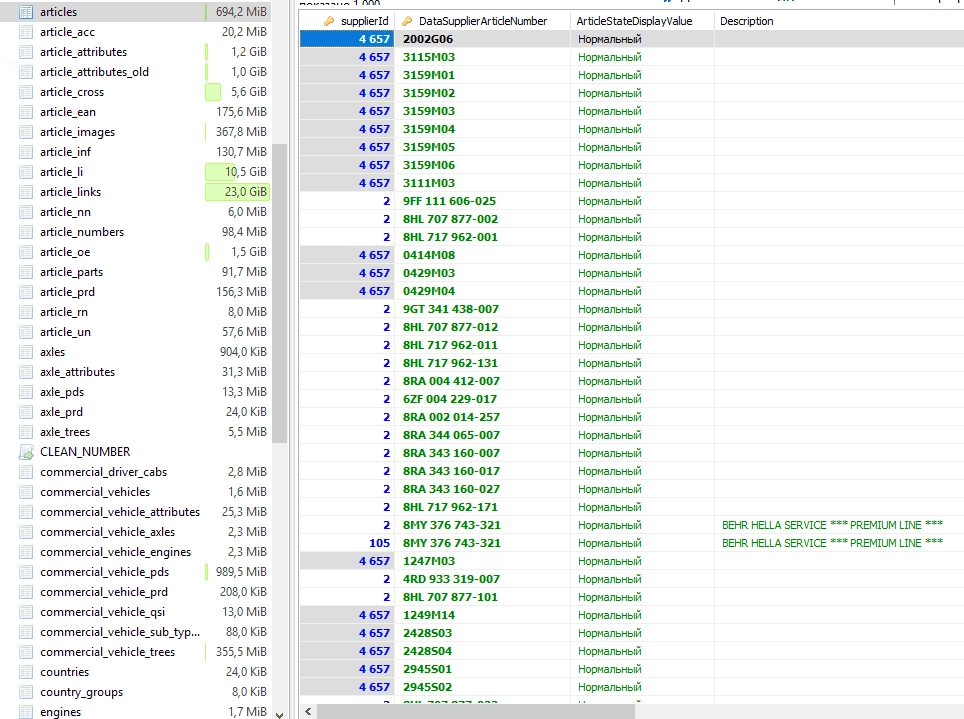Open the article_parts table
Viewport: 964px width, 719px height.
71,272
